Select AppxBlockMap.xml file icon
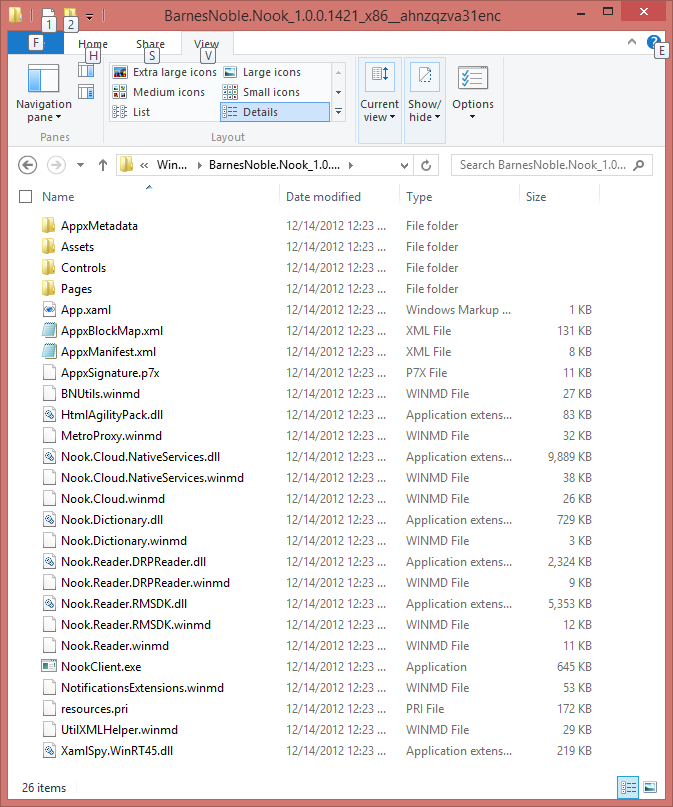This screenshot has height=807, width=673. [49, 330]
